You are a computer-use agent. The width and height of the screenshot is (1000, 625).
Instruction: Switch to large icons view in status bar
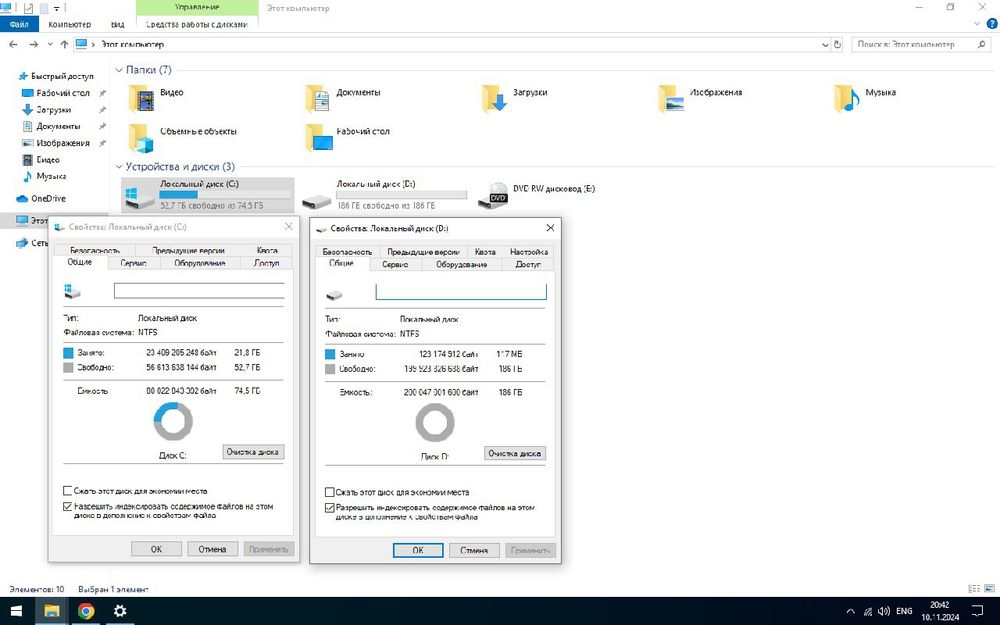click(988, 589)
